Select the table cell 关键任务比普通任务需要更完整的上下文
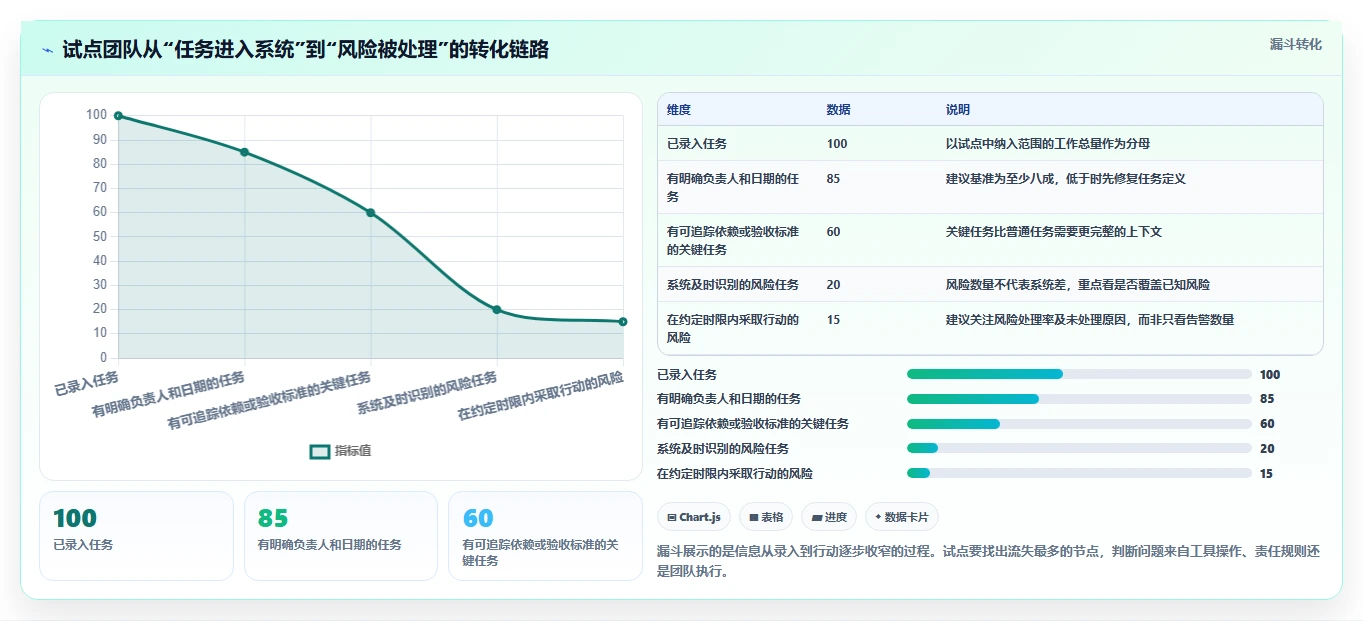The height and width of the screenshot is (621, 1363). [1054, 232]
